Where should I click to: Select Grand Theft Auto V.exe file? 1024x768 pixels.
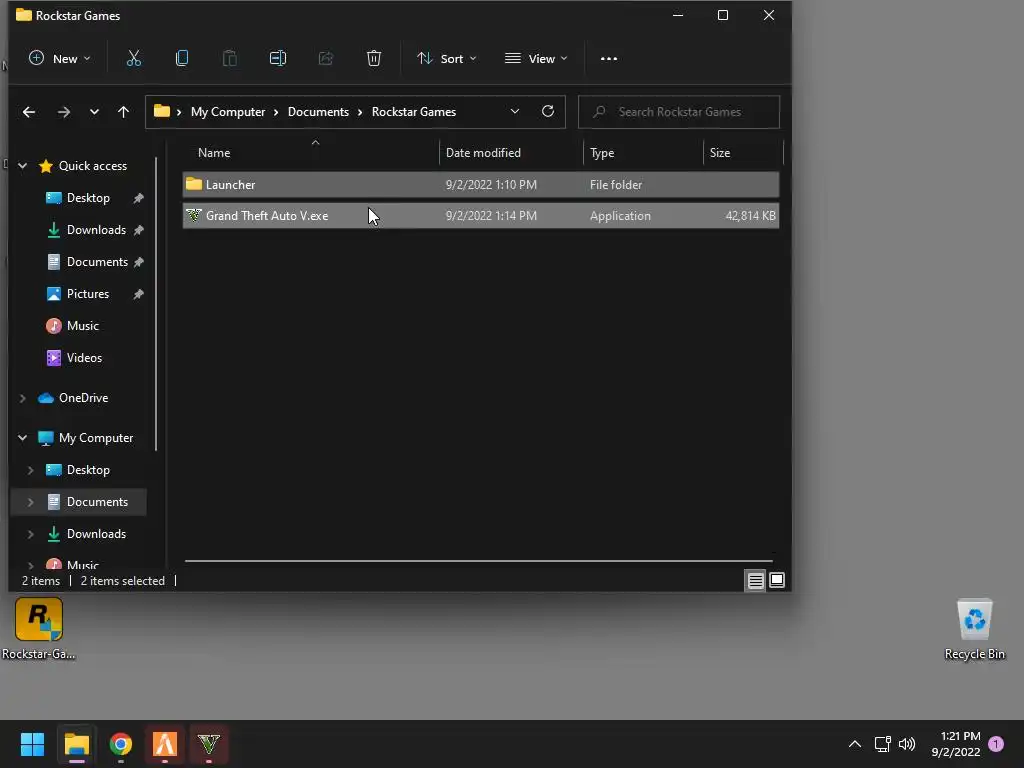(x=481, y=216)
